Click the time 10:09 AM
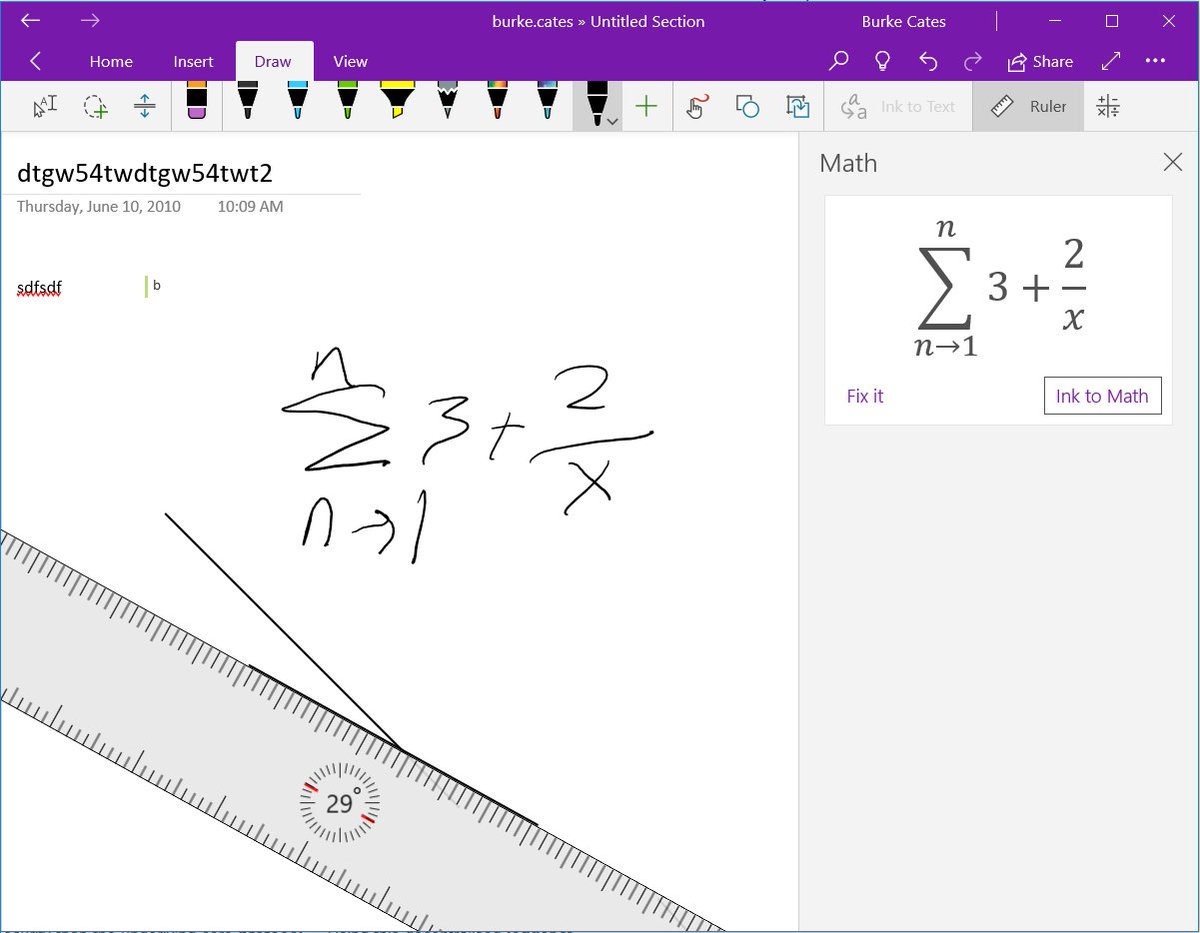1200x933 pixels. coord(250,207)
